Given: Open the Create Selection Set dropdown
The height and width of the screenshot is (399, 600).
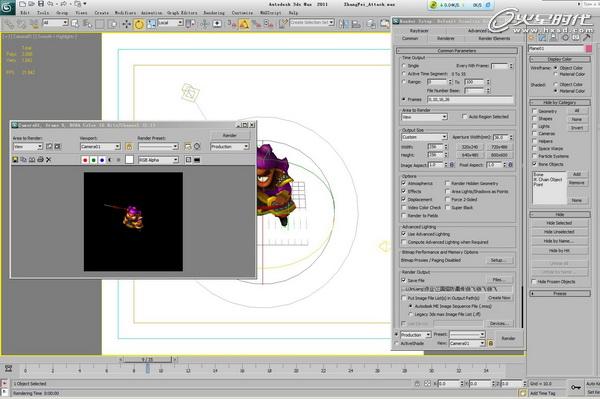Looking at the screenshot, I should point(312,23).
